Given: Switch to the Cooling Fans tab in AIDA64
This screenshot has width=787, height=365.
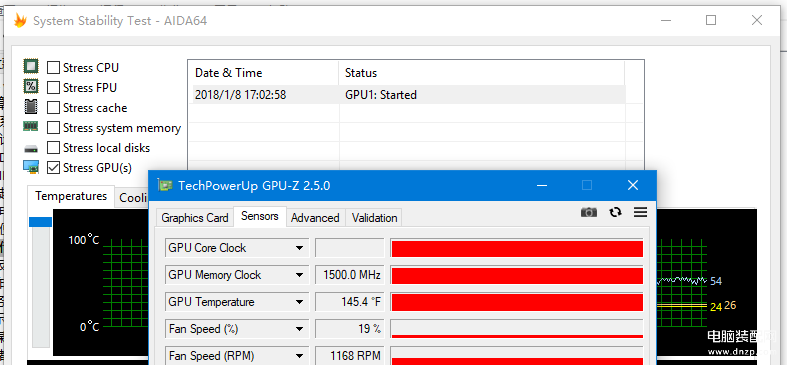Looking at the screenshot, I should coord(132,198).
